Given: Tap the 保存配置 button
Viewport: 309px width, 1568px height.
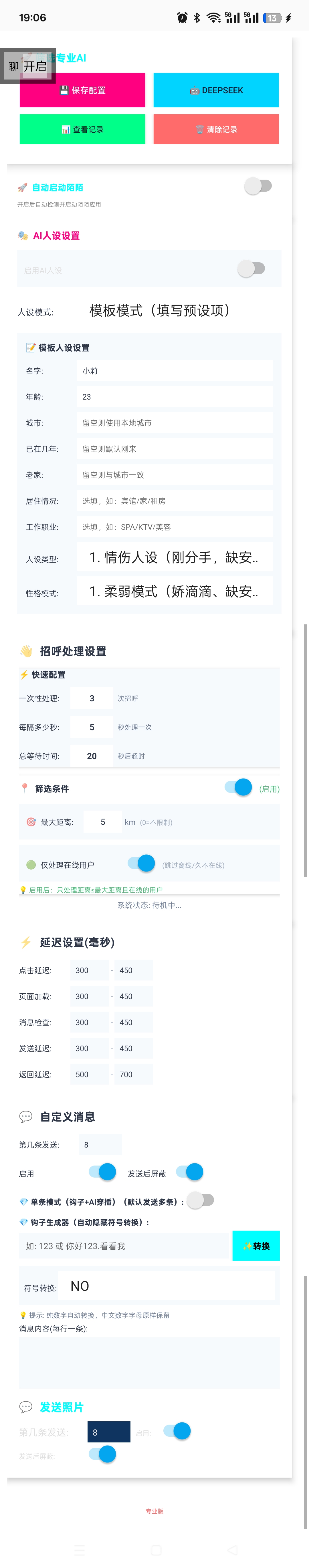Looking at the screenshot, I should (x=82, y=90).
